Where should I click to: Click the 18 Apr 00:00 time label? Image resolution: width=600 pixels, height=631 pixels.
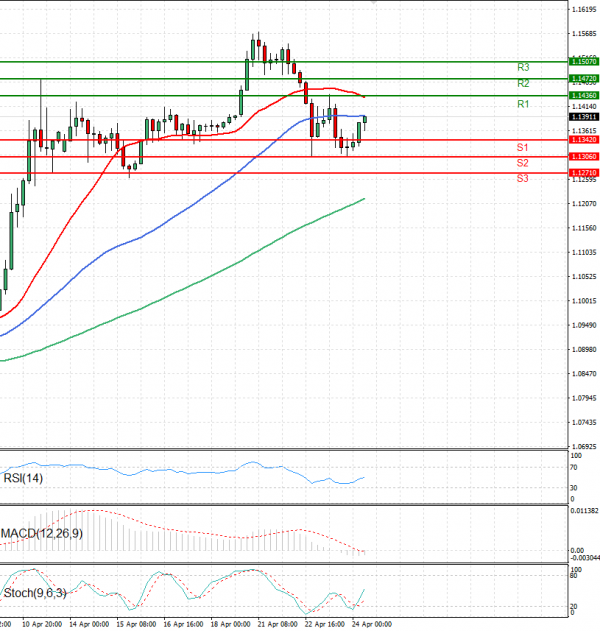pos(230,624)
